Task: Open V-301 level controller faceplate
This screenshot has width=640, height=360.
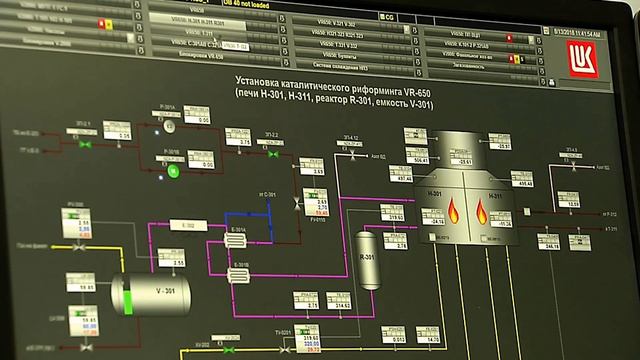Action: coord(83,321)
